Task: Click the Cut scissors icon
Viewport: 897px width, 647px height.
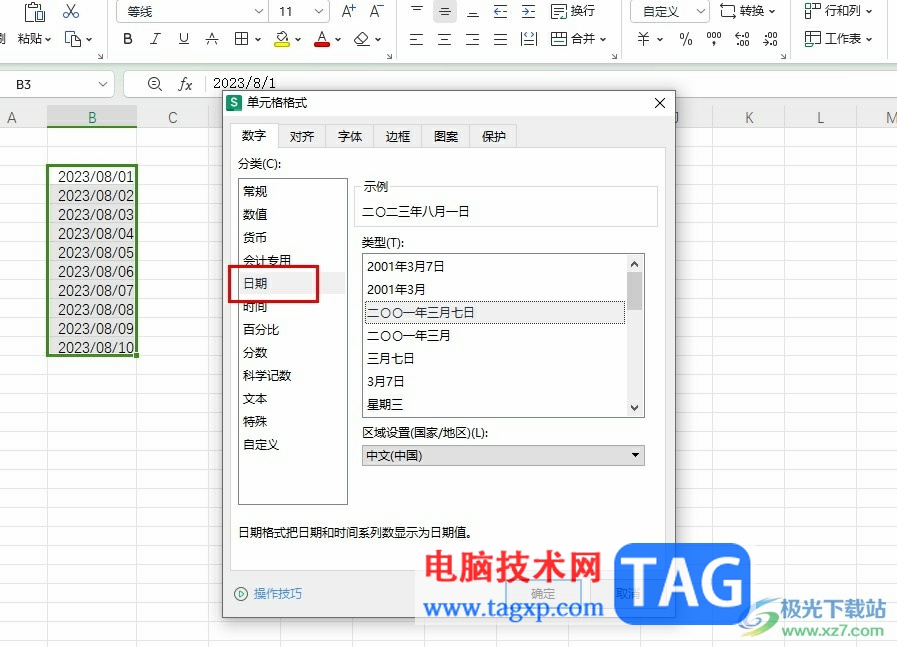Action: 71,11
